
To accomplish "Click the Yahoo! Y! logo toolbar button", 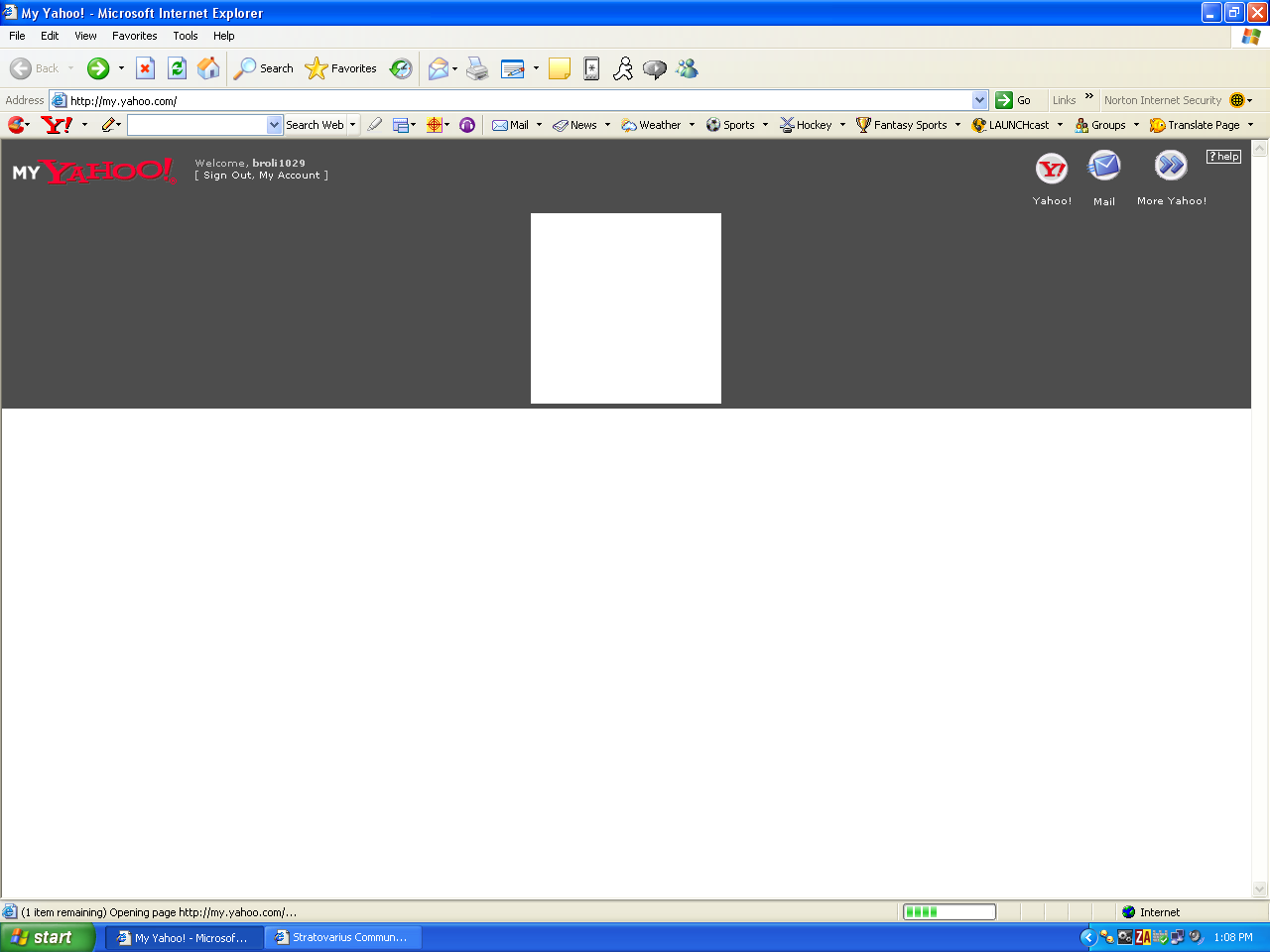I will pyautogui.click(x=57, y=125).
